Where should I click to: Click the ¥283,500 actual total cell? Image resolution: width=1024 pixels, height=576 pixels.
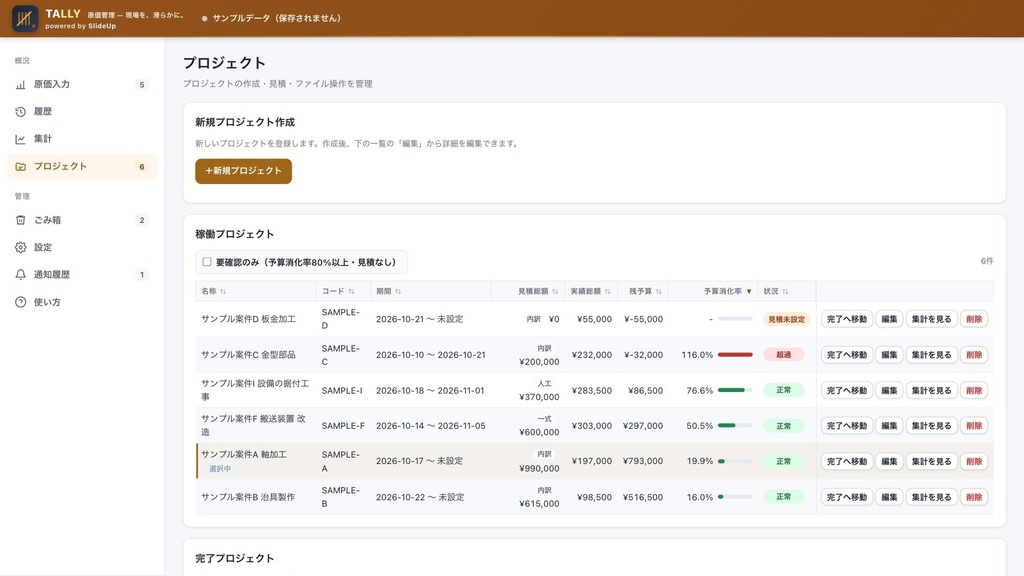(592, 391)
